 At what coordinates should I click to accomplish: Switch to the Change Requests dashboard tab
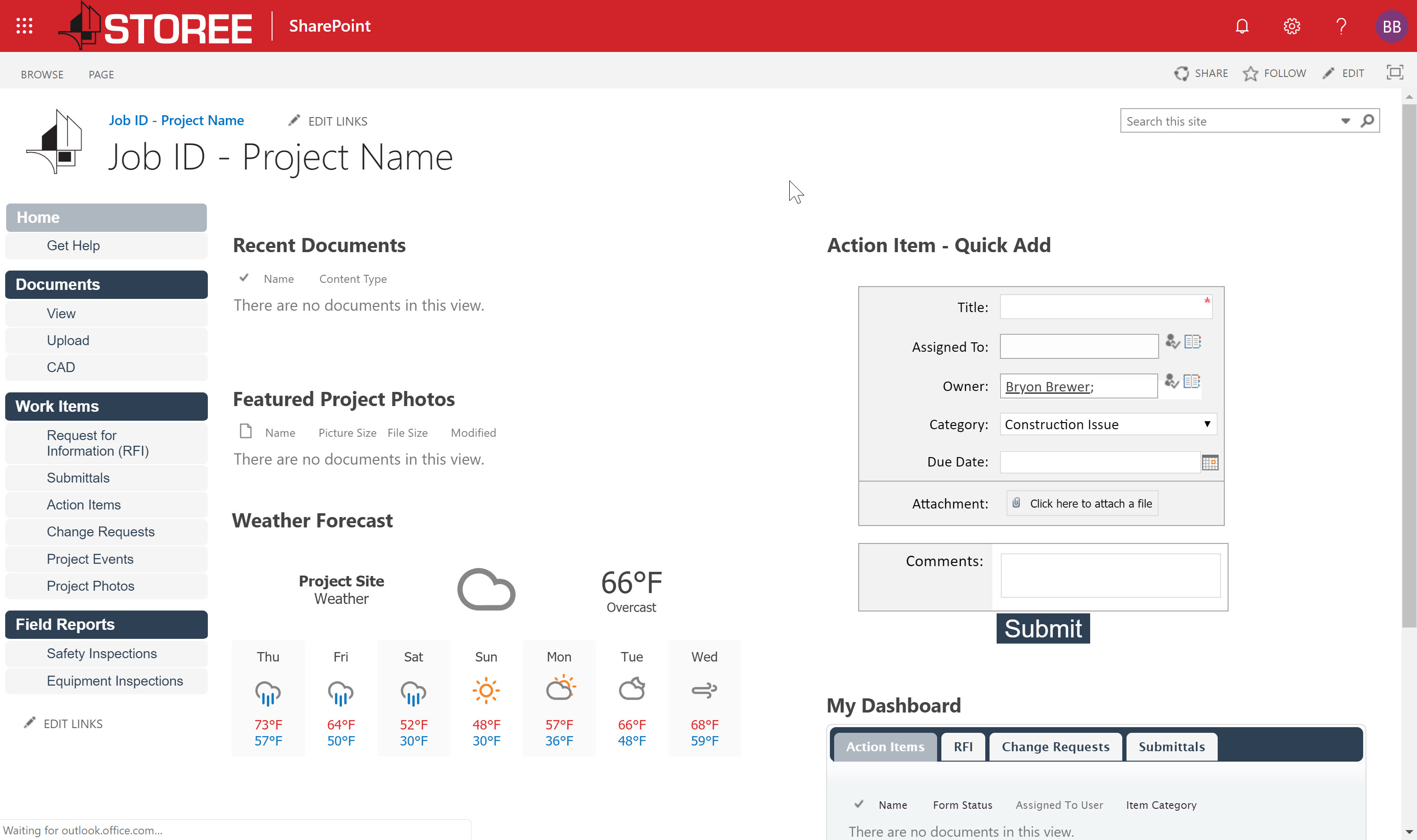pyautogui.click(x=1055, y=747)
